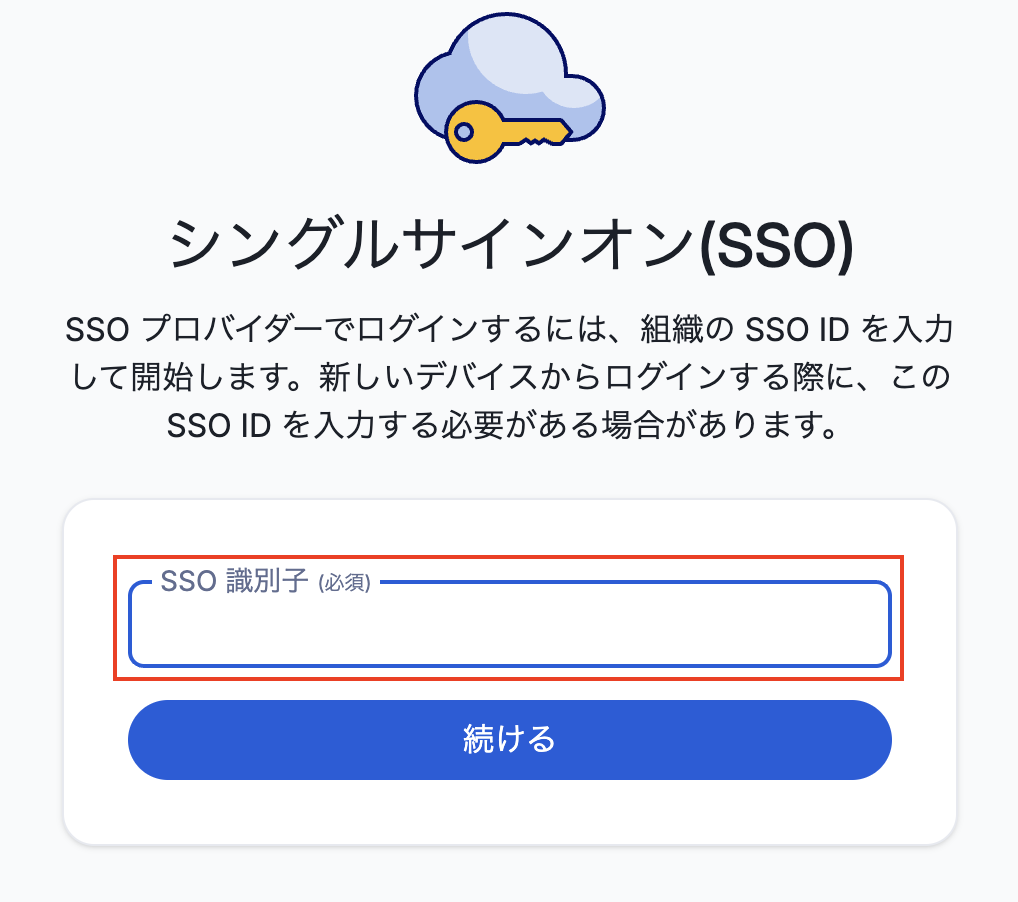Click inside the SSO 識別子 input field
Image resolution: width=1018 pixels, height=902 pixels.
pyautogui.click(x=509, y=630)
